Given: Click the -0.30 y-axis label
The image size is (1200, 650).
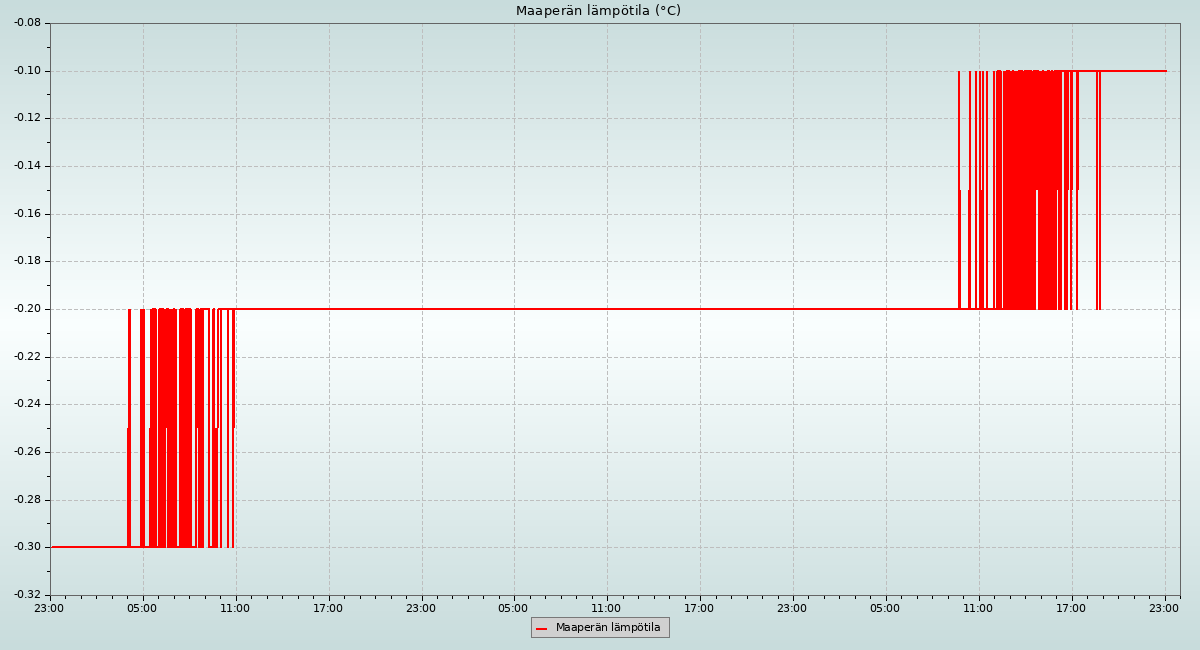Looking at the screenshot, I should coord(27,547).
